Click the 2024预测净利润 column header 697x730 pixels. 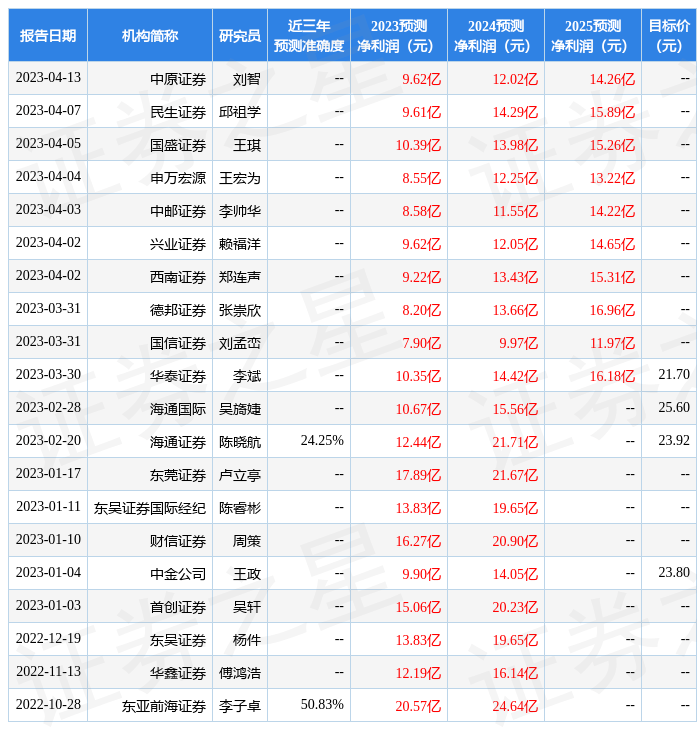click(x=496, y=36)
